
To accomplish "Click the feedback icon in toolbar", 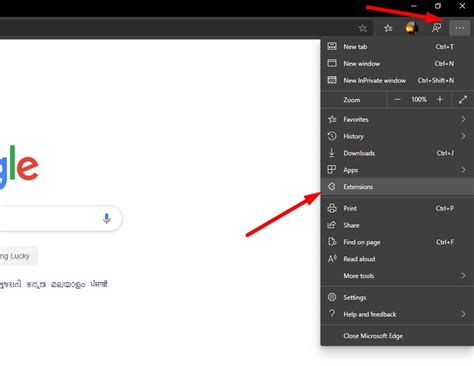I will click(x=436, y=28).
